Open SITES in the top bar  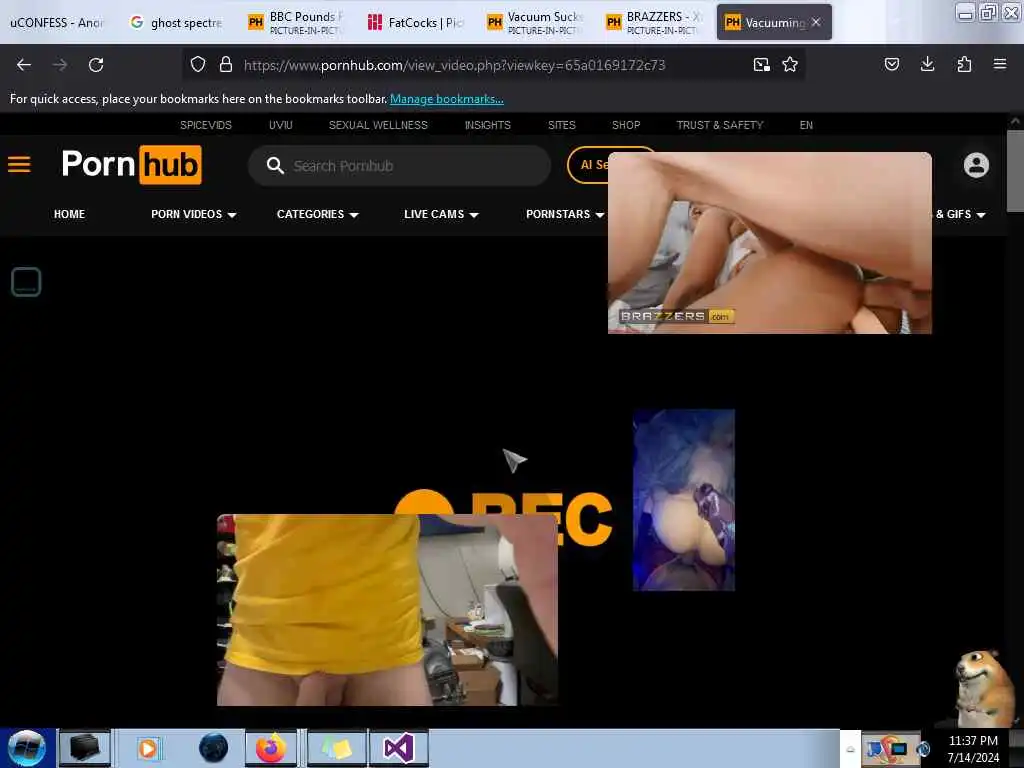coord(562,125)
